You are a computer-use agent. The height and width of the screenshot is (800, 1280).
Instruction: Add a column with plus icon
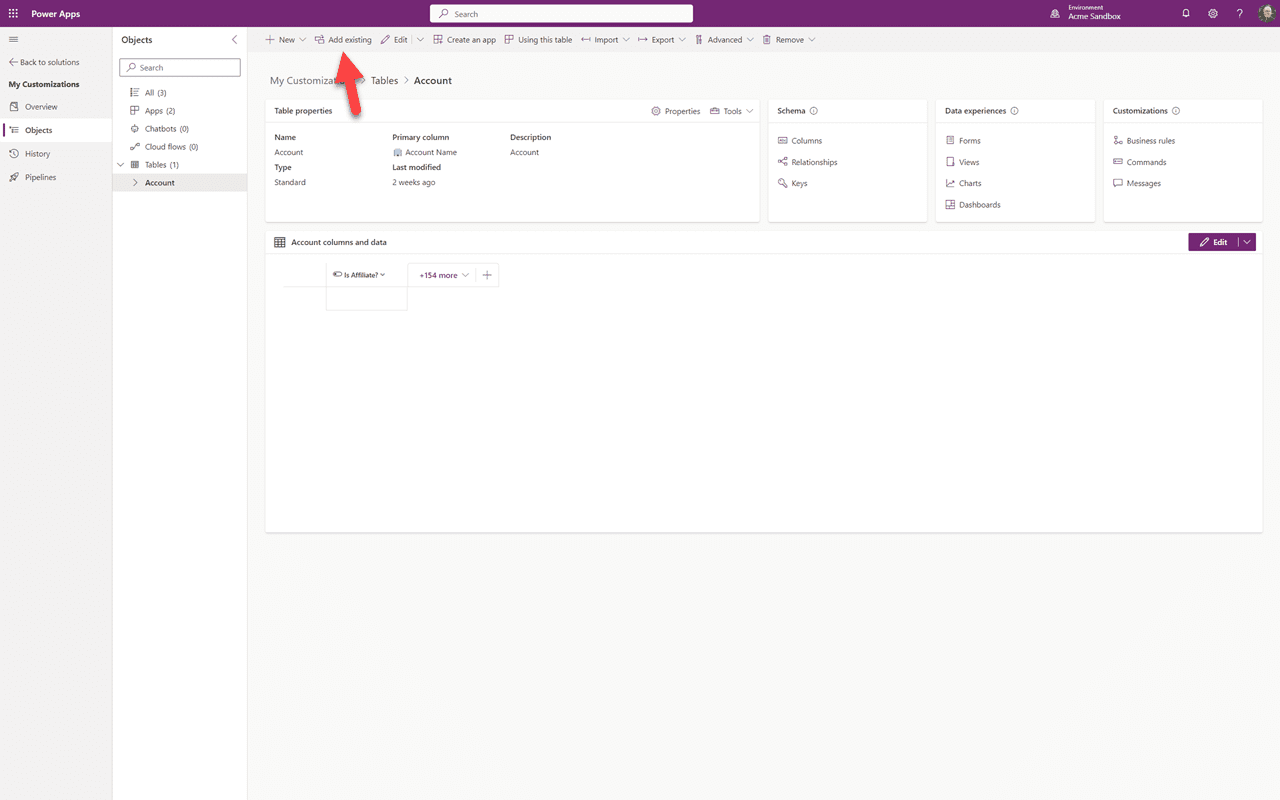pyautogui.click(x=487, y=275)
